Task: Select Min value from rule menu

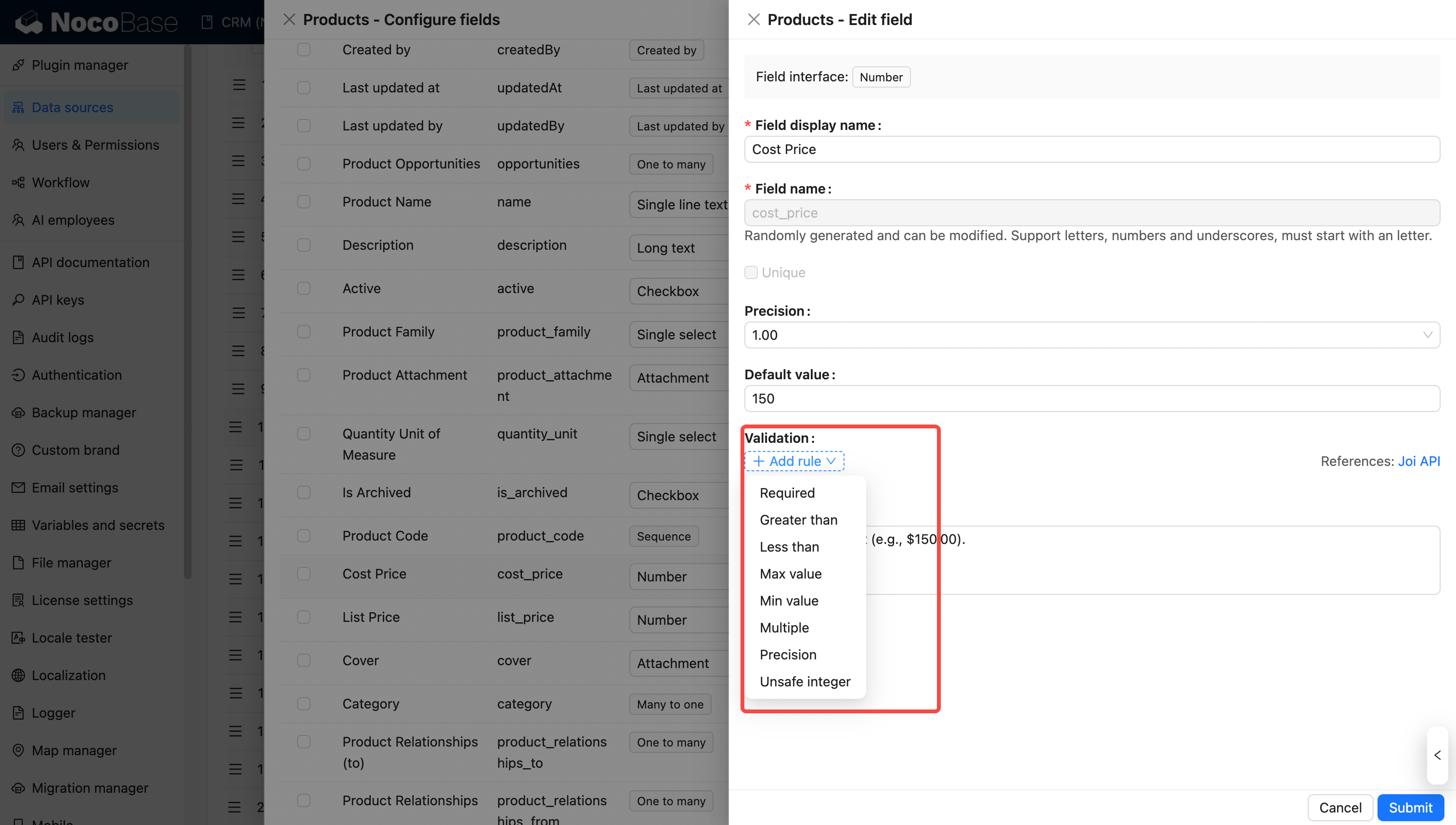Action: coord(789,601)
